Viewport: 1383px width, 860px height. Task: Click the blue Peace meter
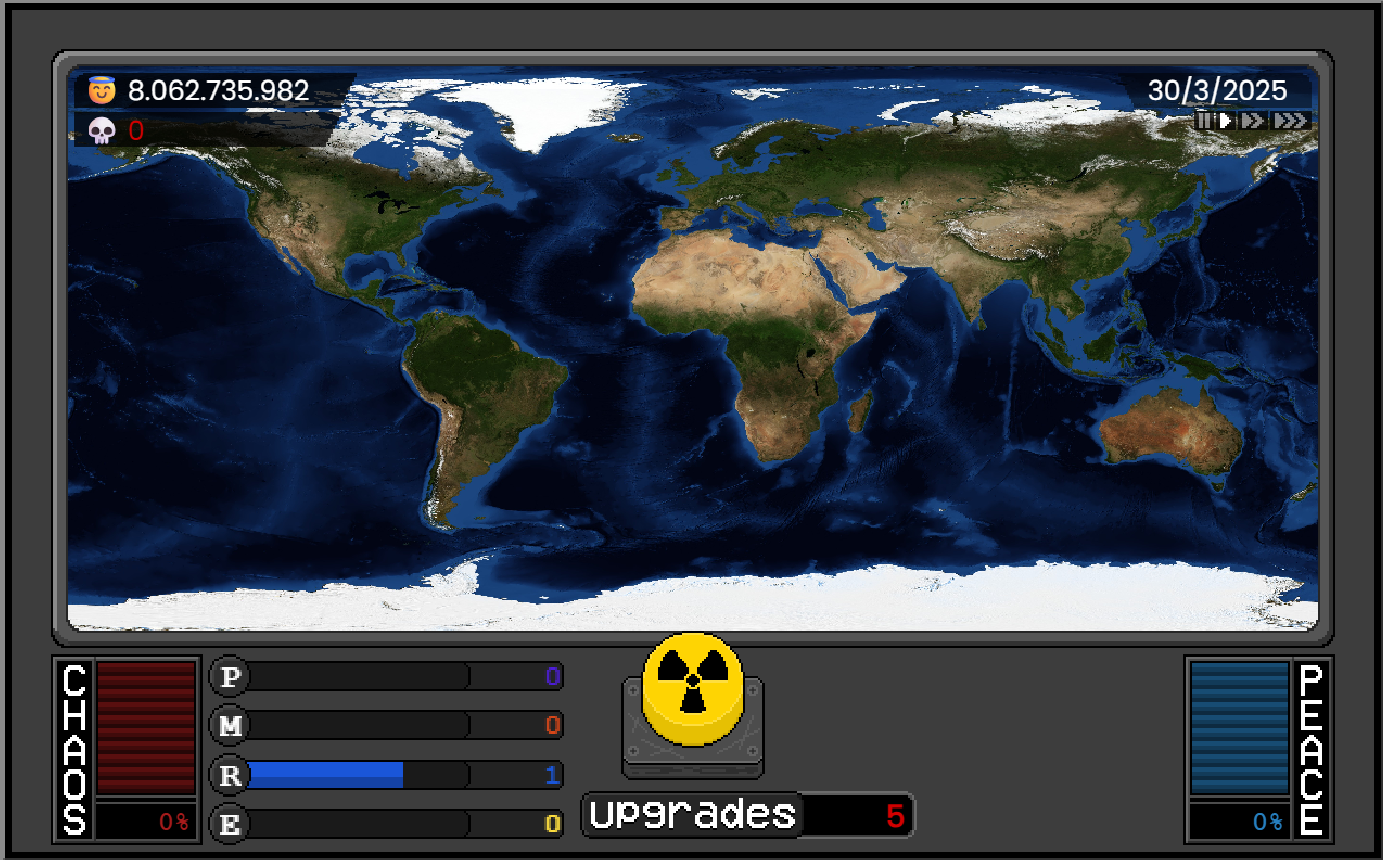[1240, 728]
